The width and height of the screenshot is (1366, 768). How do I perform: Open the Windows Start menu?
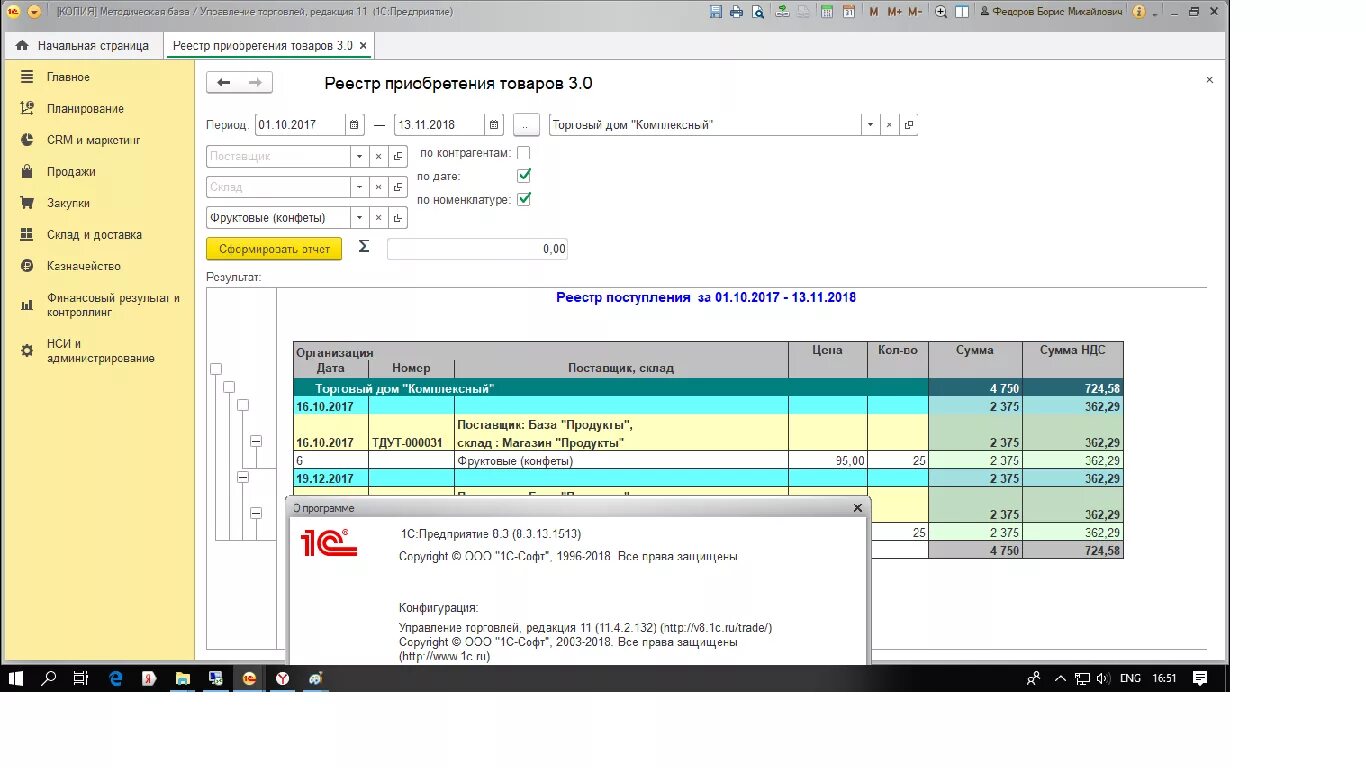(16, 678)
